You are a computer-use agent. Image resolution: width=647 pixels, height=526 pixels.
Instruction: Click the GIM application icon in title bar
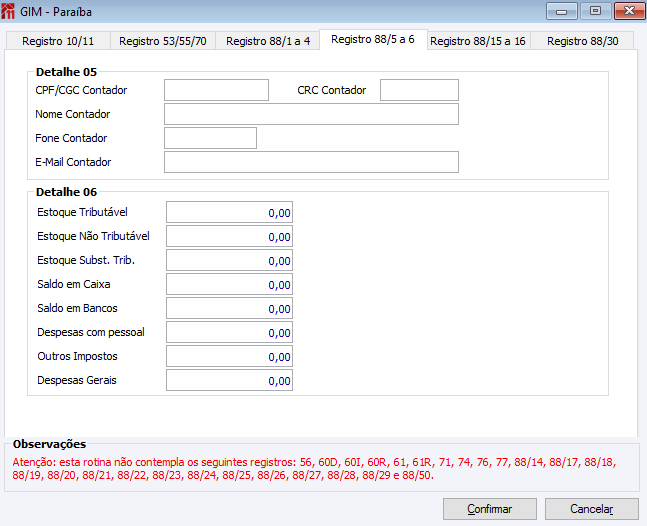(8, 11)
